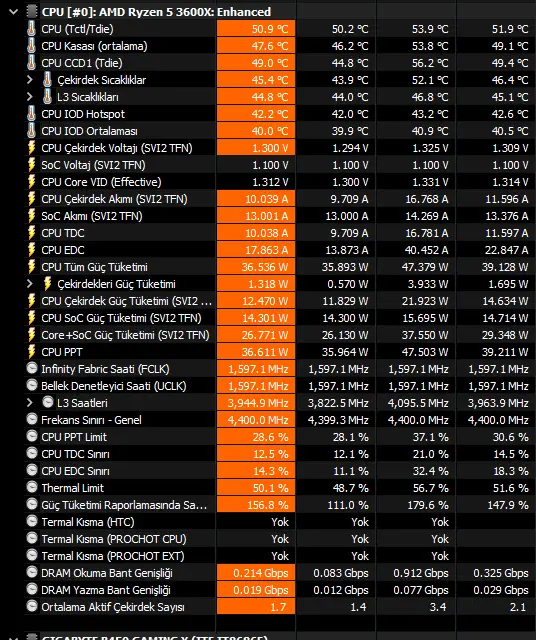This screenshot has height=640, width=536.
Task: Click lightning icon beside CPU EDC
Action: [x=31, y=250]
